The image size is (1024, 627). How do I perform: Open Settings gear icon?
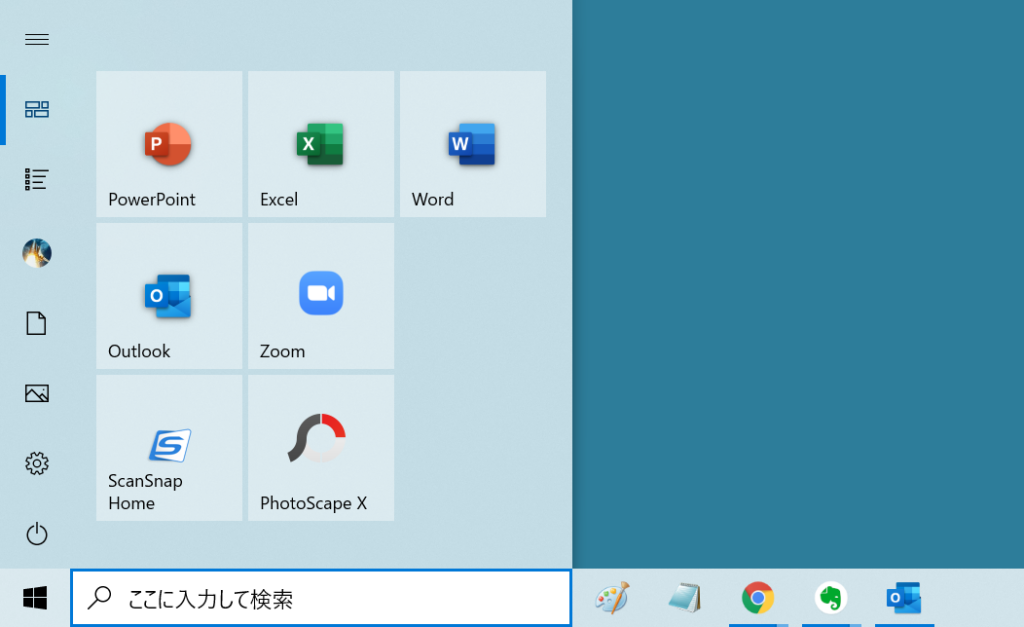(x=37, y=463)
